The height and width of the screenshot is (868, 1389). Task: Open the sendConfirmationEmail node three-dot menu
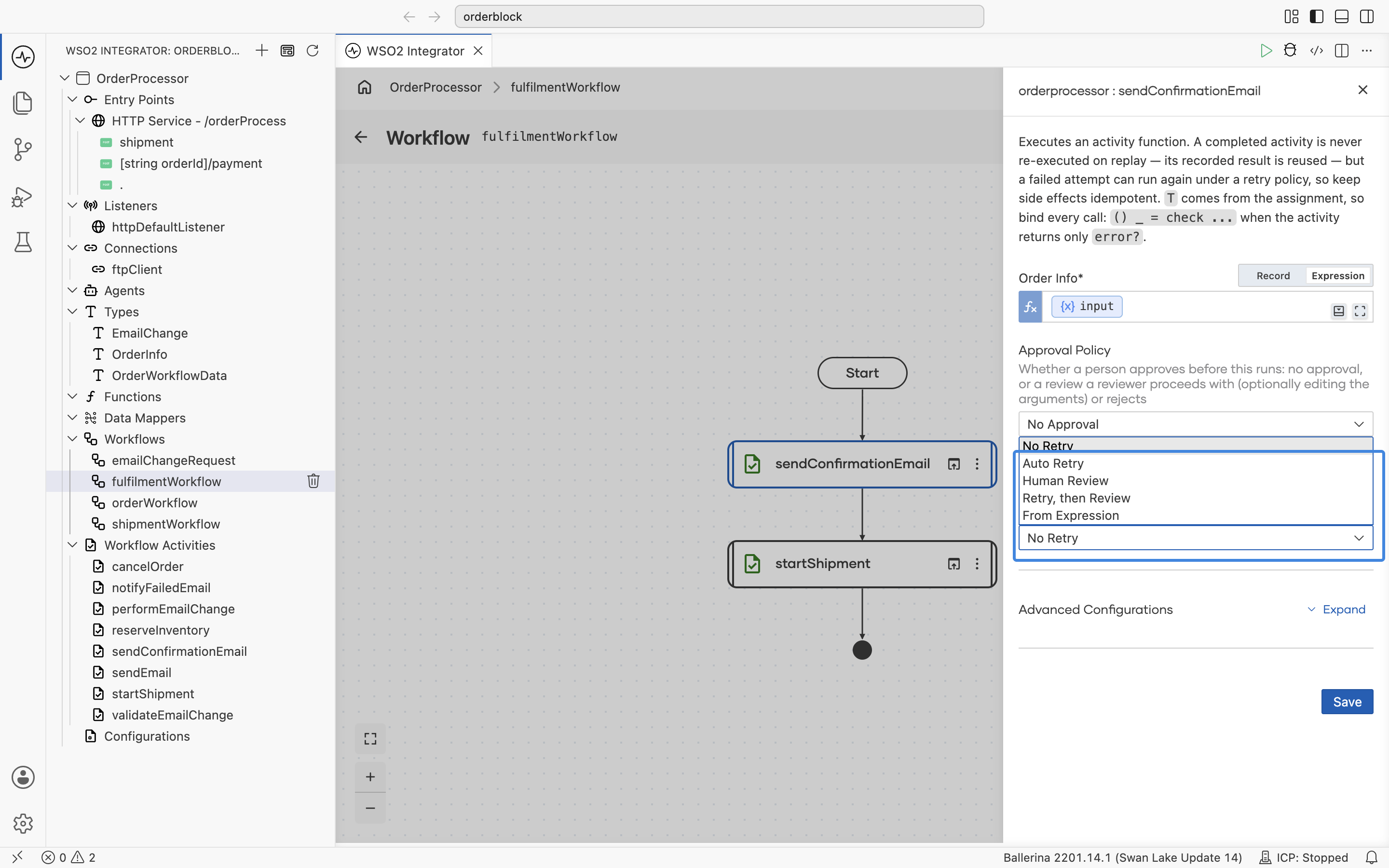pos(977,464)
